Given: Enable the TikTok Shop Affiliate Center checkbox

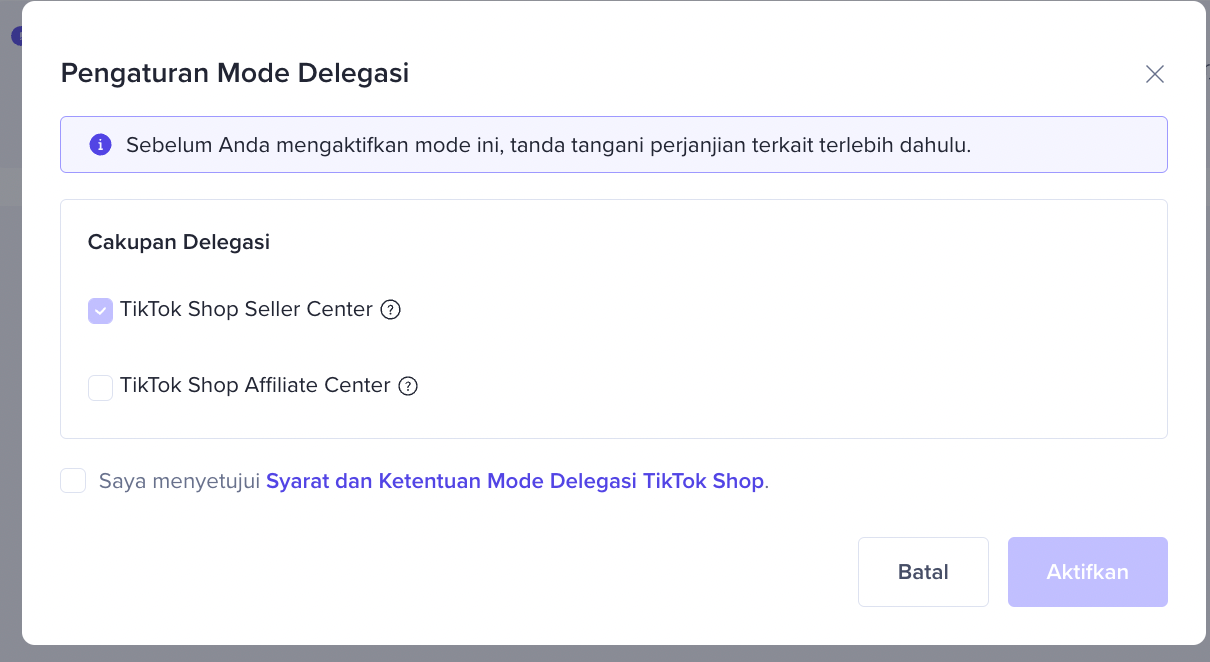Looking at the screenshot, I should 100,387.
